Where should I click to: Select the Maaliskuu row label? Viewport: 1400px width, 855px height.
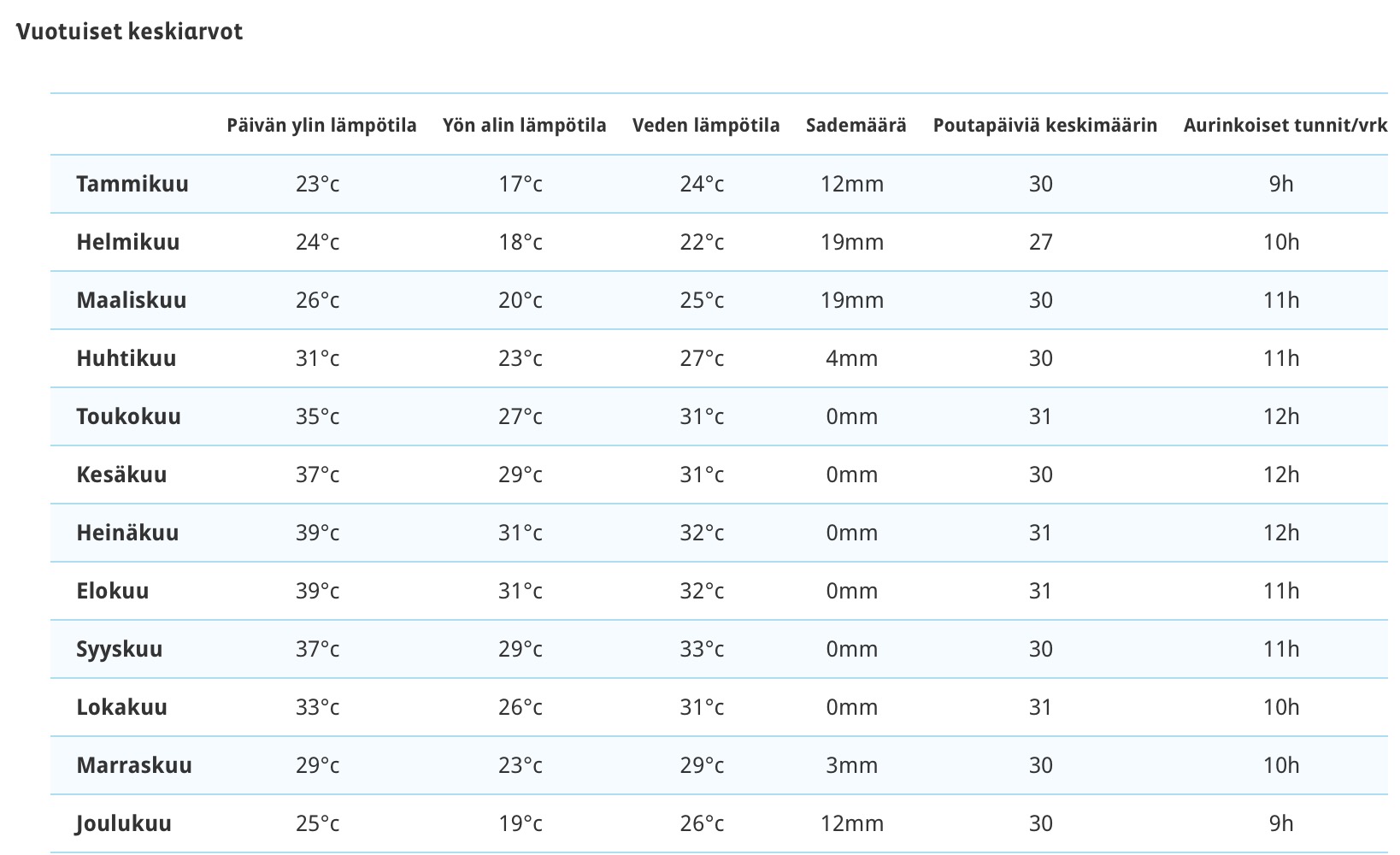[x=132, y=300]
